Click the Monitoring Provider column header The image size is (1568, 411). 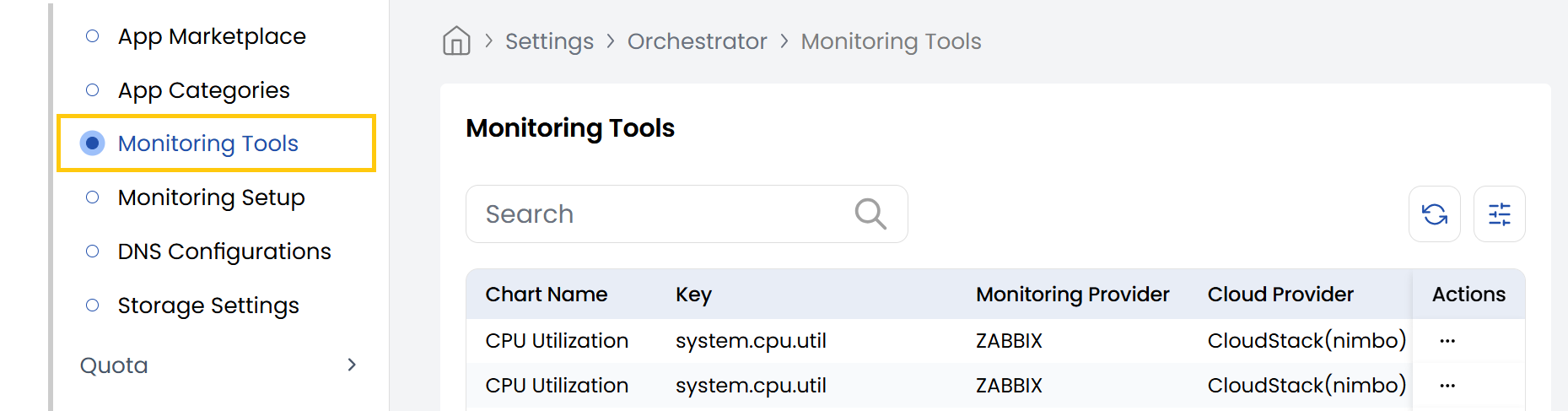coord(1072,295)
